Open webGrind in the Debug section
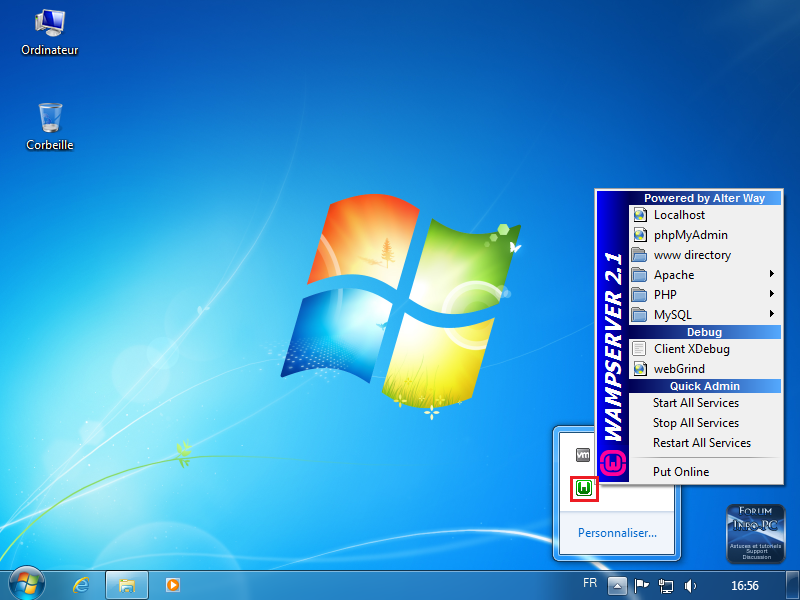 coord(706,368)
